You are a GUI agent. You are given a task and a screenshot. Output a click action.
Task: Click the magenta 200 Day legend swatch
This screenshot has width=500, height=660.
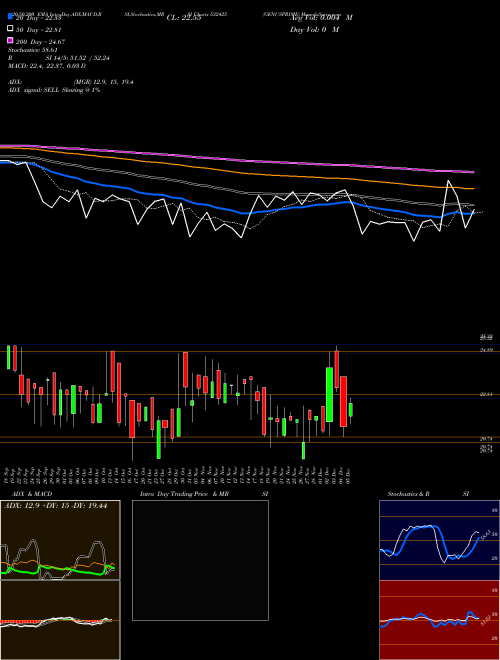click(11, 41)
